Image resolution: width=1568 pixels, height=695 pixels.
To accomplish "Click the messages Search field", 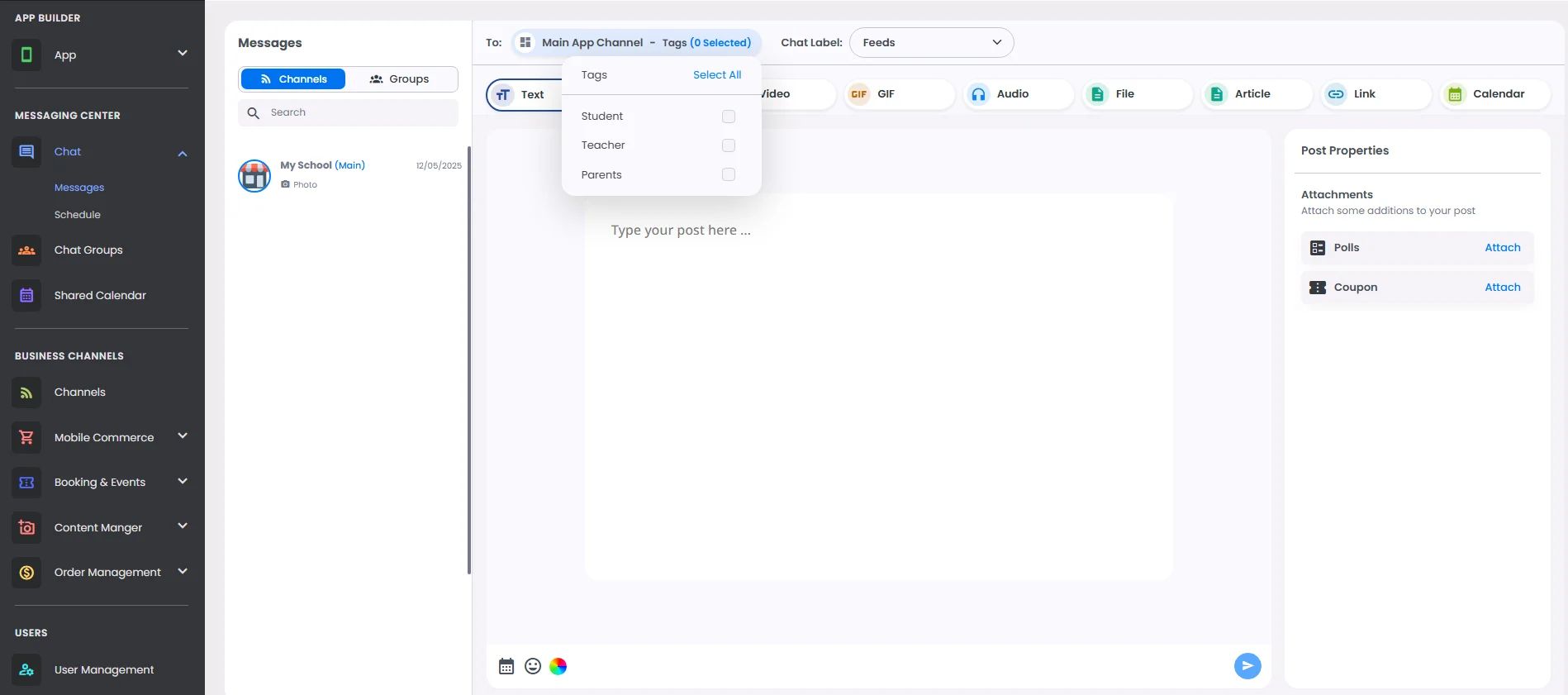I will (x=348, y=112).
